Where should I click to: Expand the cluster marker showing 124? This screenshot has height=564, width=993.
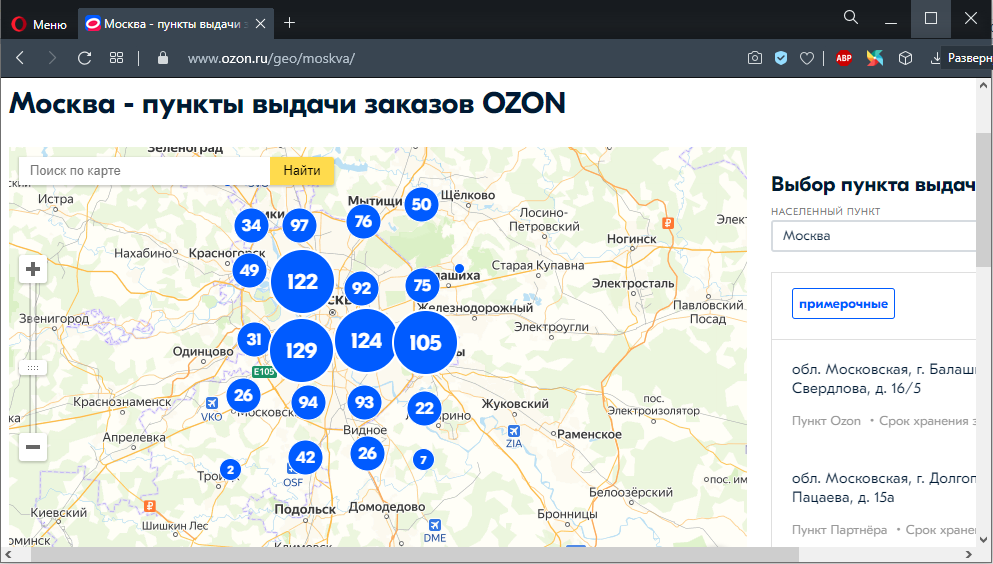click(366, 341)
